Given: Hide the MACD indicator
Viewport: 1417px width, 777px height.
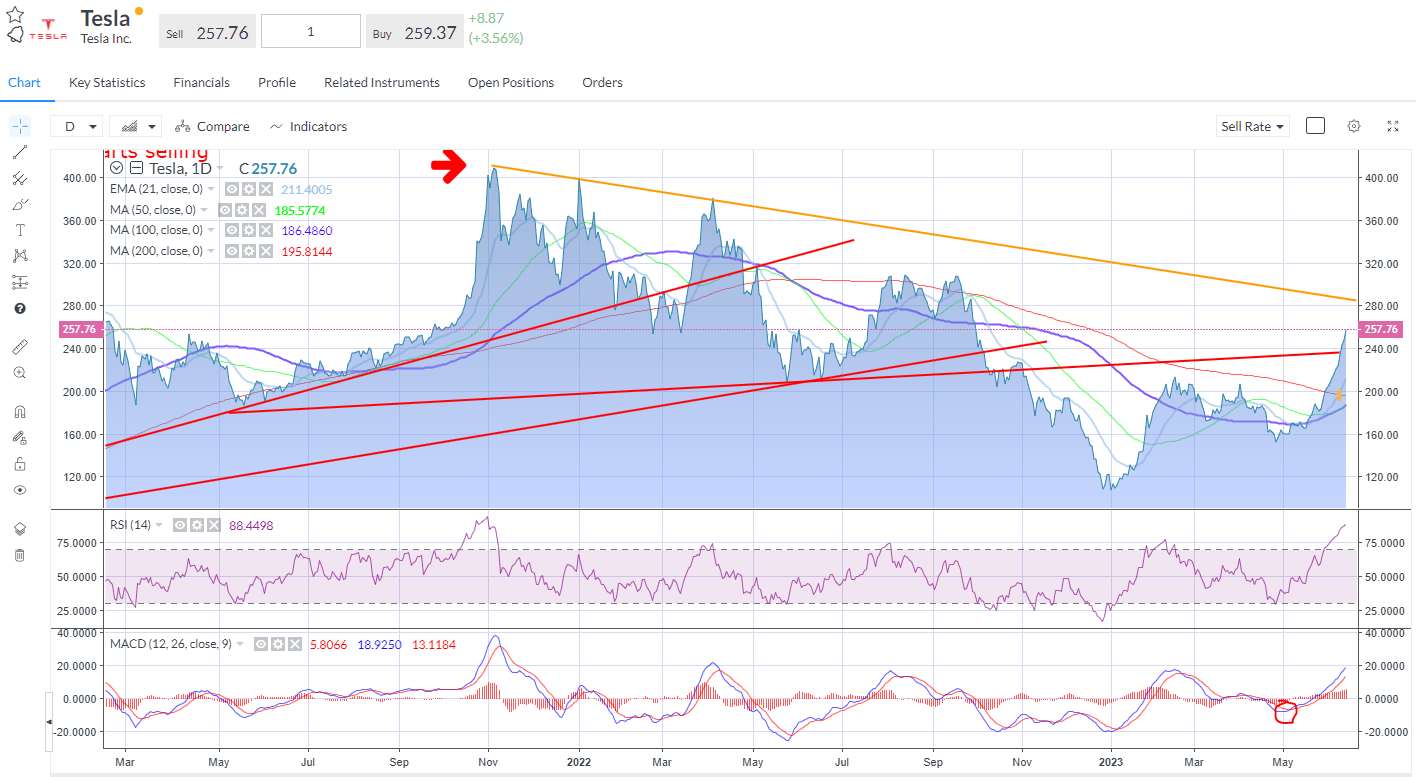Looking at the screenshot, I should 261,645.
